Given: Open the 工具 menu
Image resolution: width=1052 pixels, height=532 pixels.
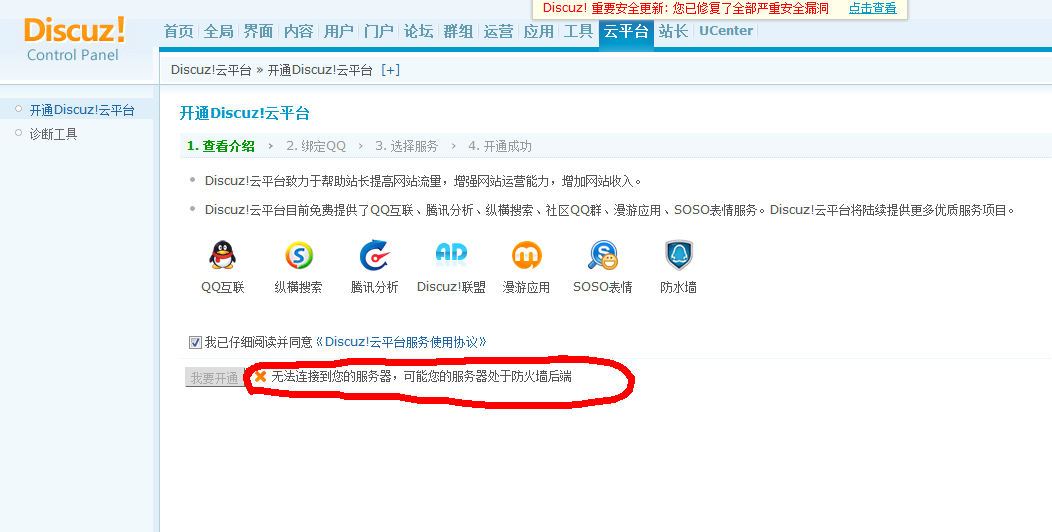Looking at the screenshot, I should point(578,31).
